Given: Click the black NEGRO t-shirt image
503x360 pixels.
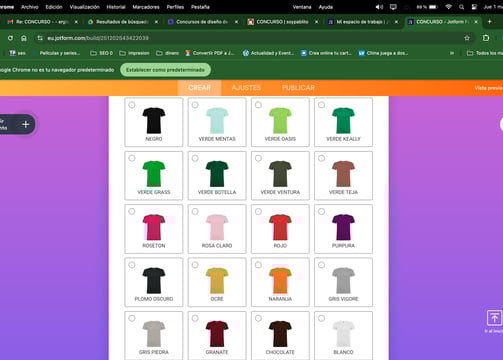Looking at the screenshot, I should 154,120.
